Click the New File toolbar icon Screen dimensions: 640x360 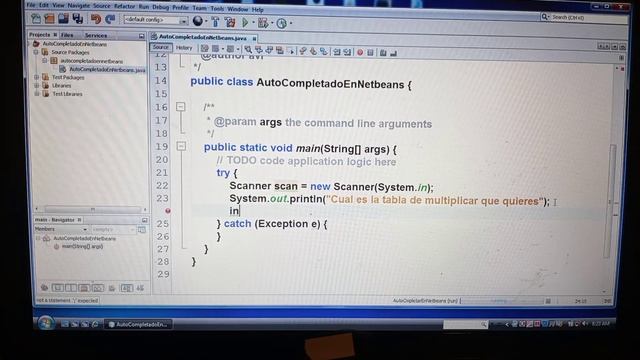[x=36, y=19]
